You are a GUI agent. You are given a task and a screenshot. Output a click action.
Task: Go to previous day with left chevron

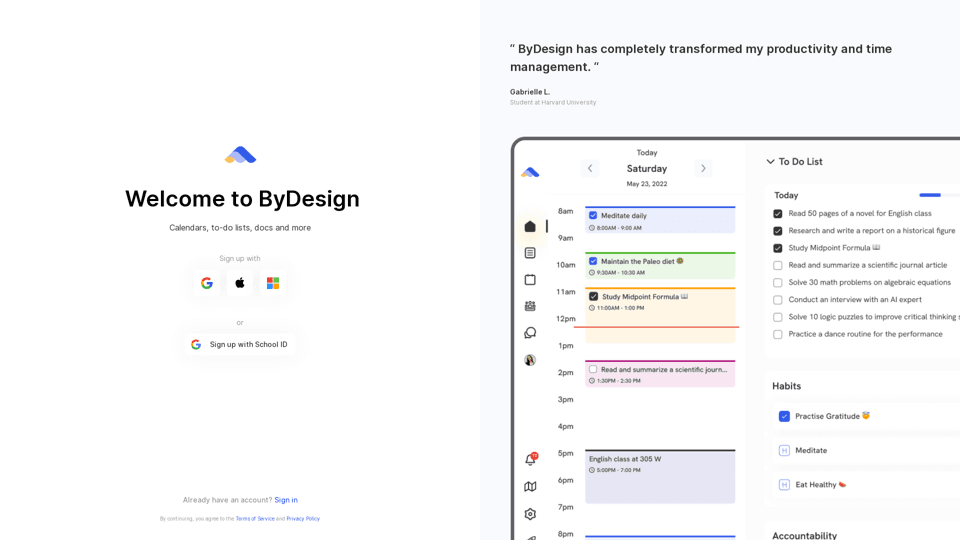590,168
